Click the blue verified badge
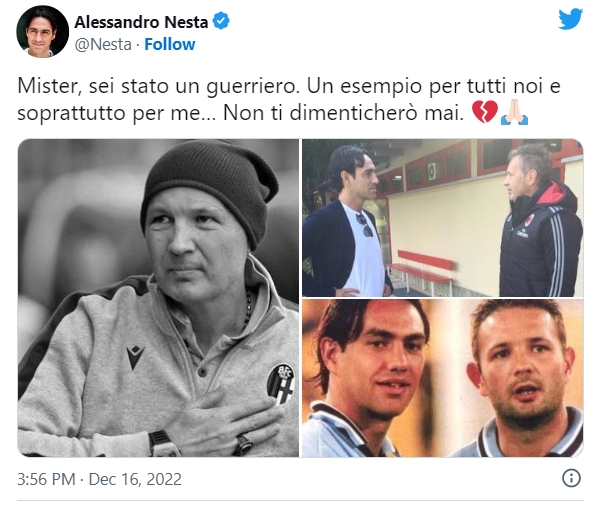 (221, 21)
